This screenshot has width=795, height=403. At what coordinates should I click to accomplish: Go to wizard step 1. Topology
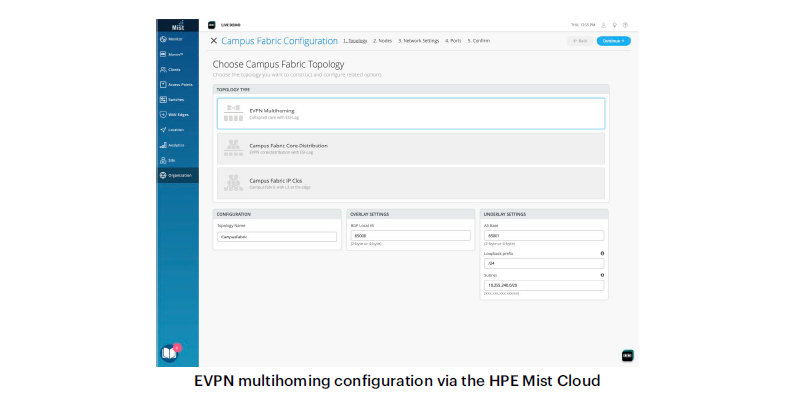[x=355, y=41]
